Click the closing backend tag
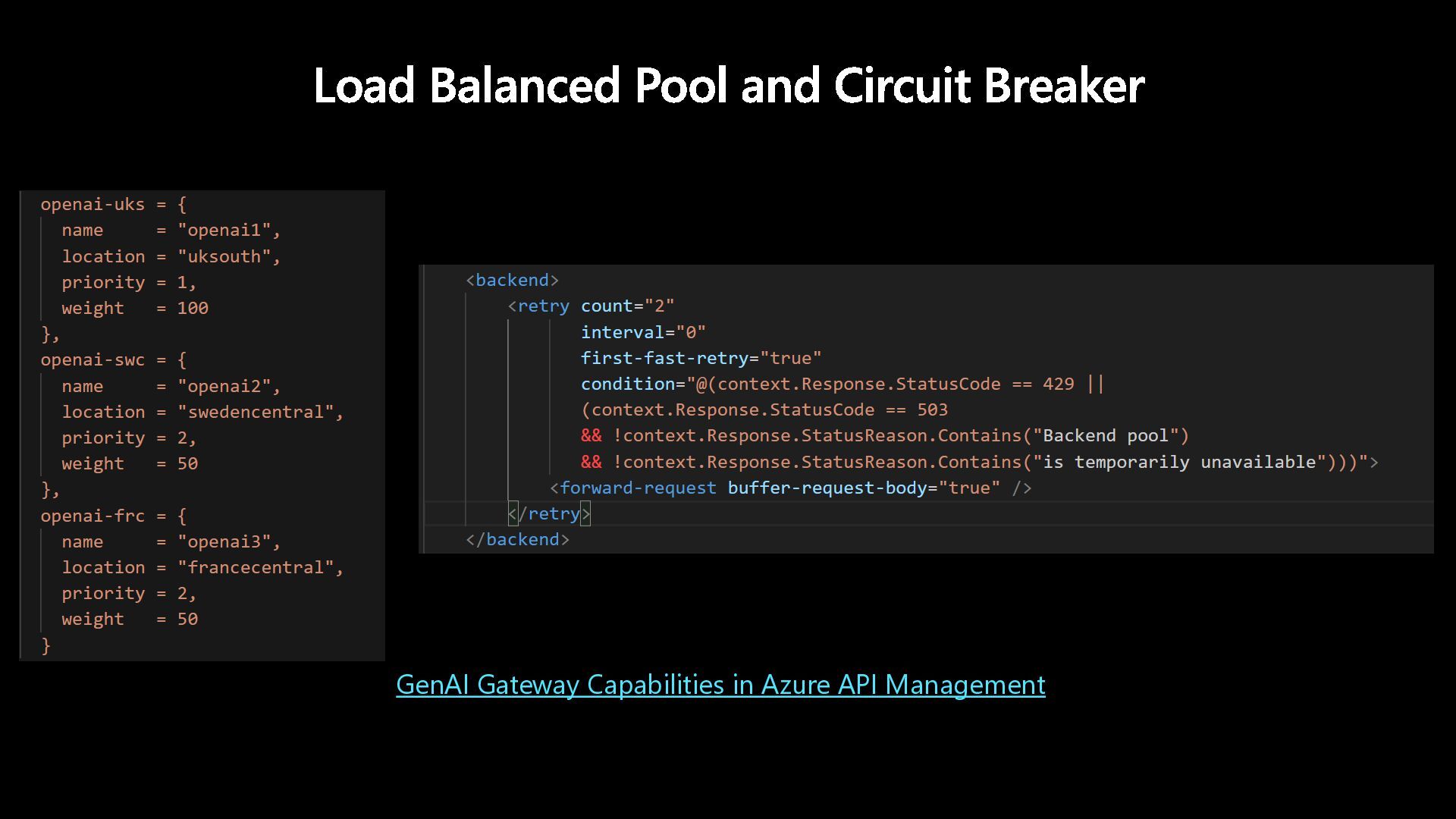Viewport: 1456px width, 819px height. click(x=517, y=539)
